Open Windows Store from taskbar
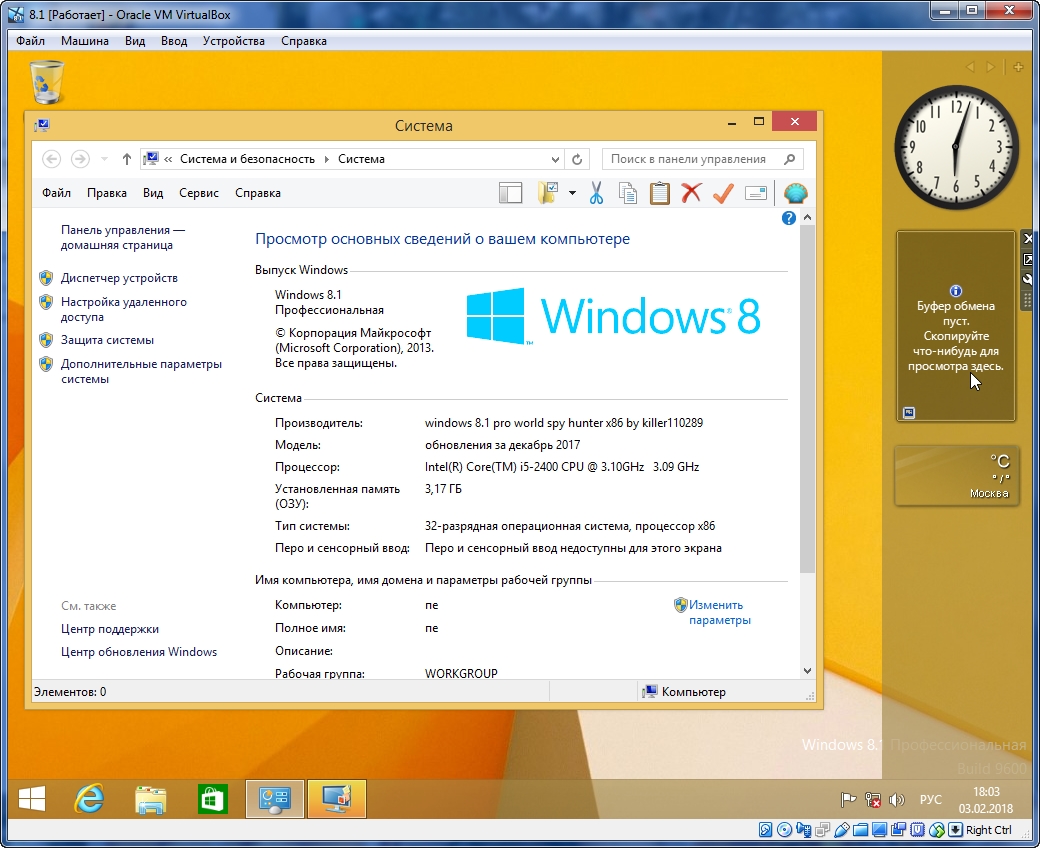Viewport: 1040px width, 848px height. (213, 799)
